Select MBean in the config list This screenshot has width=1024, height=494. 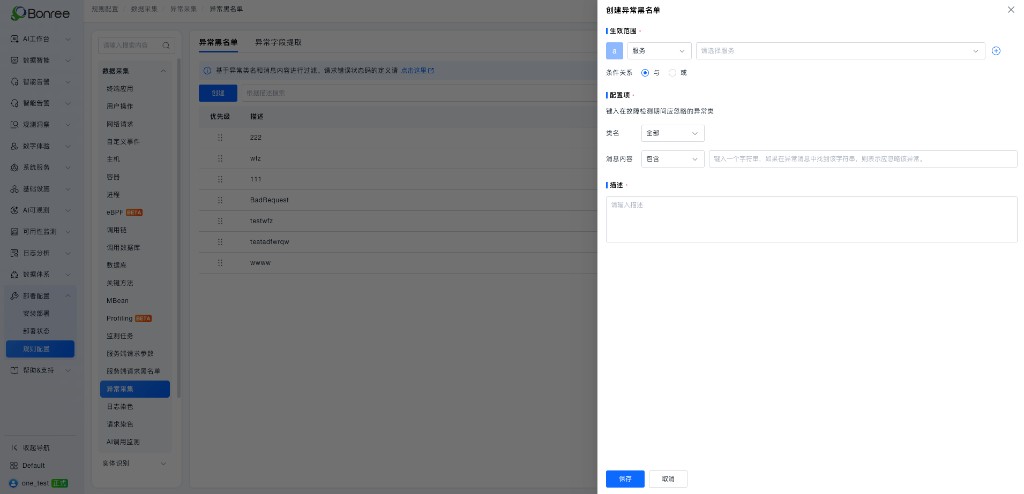[x=135, y=301]
